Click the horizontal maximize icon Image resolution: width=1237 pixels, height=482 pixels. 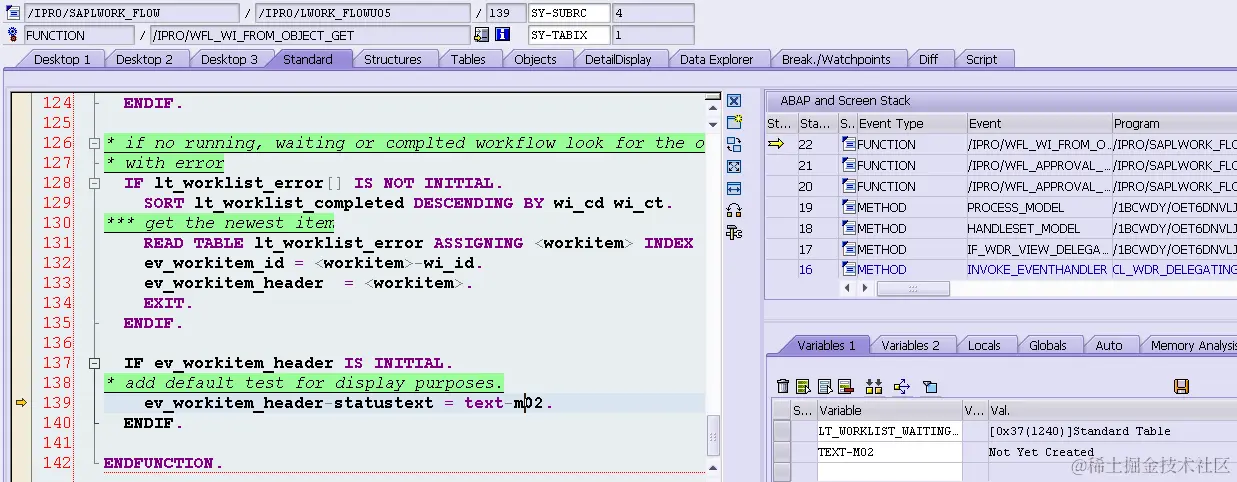(x=734, y=188)
